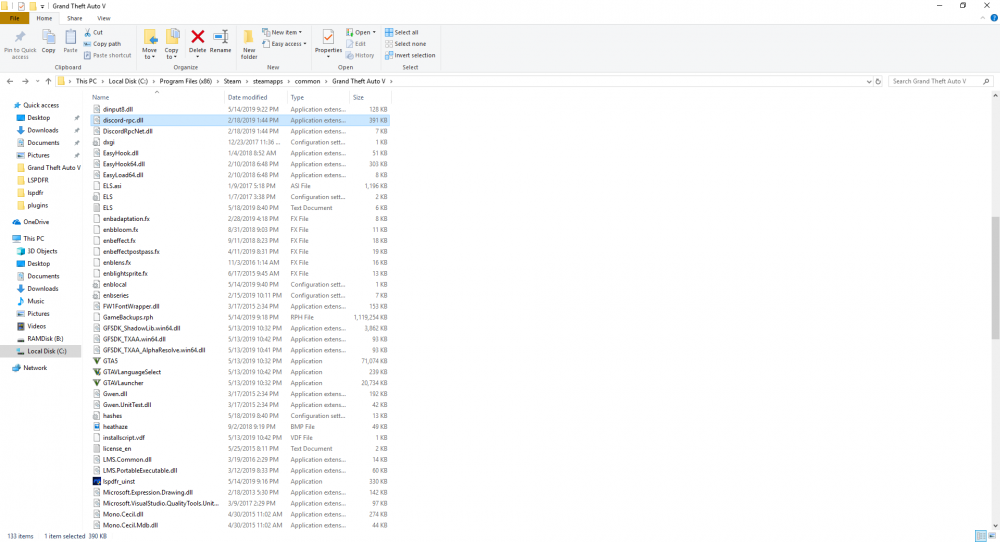Select Local Disk (C:) in navigation pane

point(47,351)
